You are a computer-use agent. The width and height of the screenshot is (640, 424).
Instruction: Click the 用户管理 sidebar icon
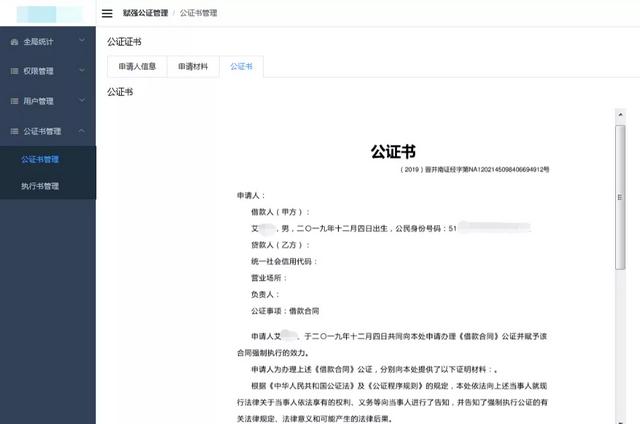click(x=12, y=101)
